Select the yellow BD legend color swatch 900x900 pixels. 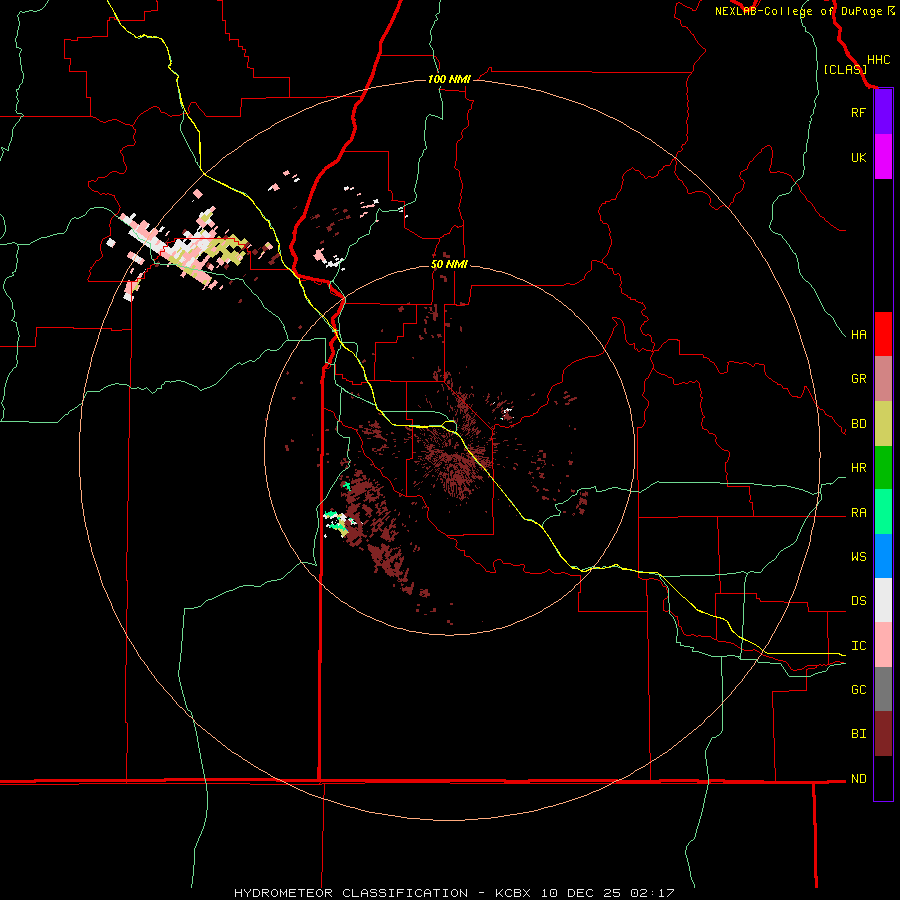coord(883,424)
